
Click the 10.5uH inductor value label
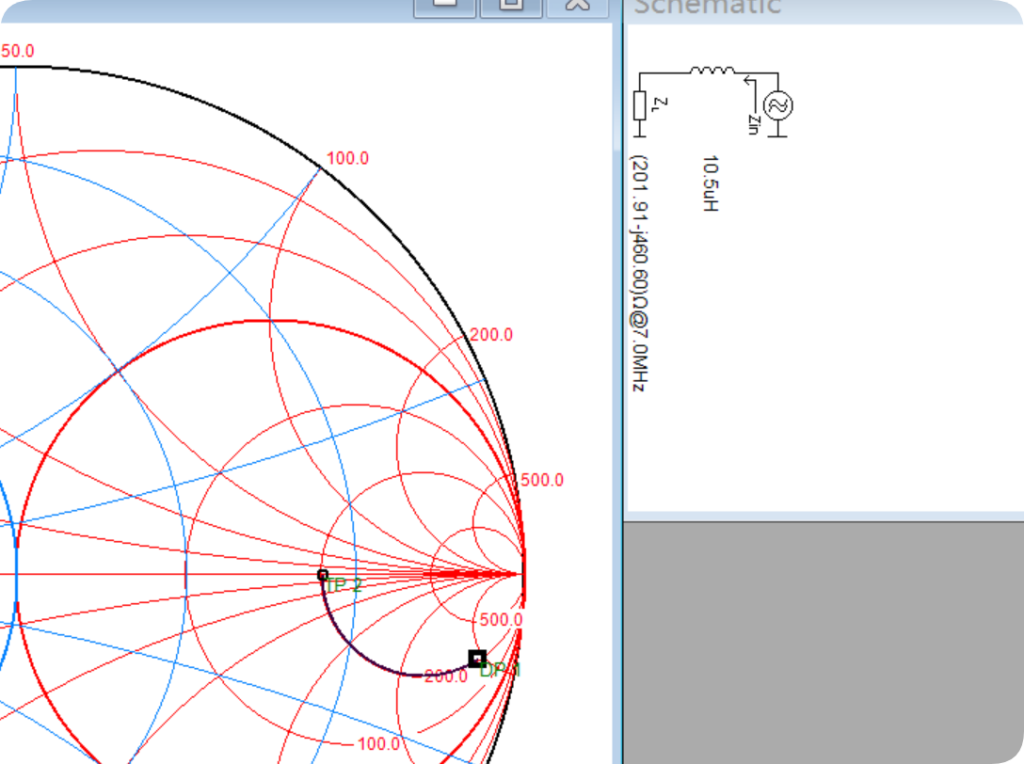tap(710, 183)
